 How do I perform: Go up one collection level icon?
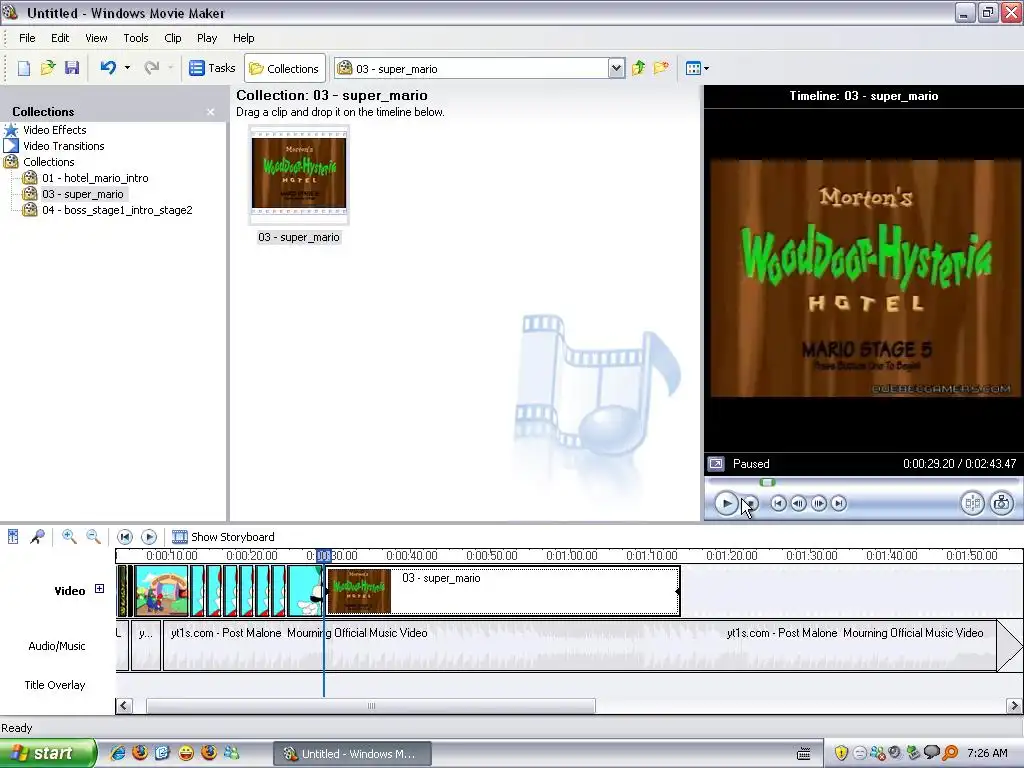638,68
